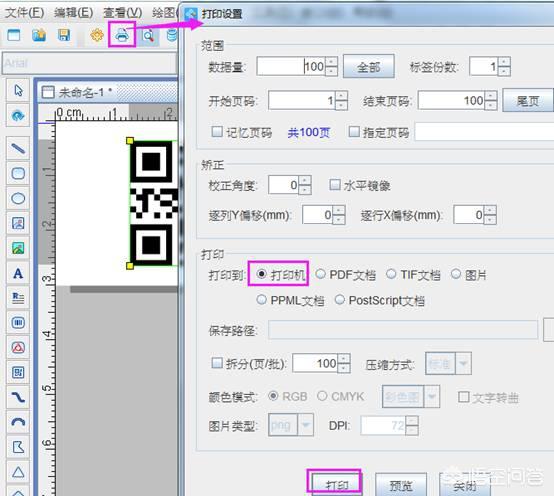This screenshot has height=496, width=554.
Task: Choose the straight line drawing tool
Action: 18,148
